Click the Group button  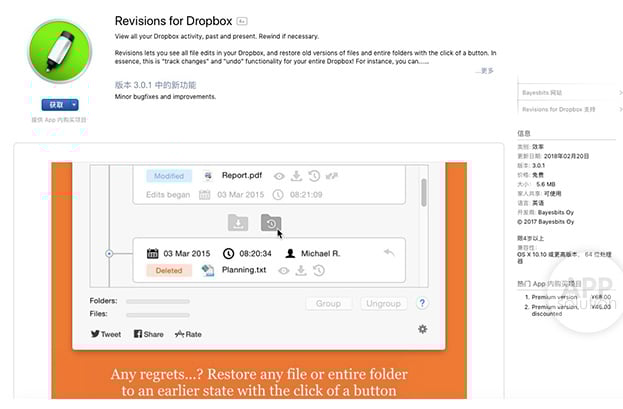[329, 304]
